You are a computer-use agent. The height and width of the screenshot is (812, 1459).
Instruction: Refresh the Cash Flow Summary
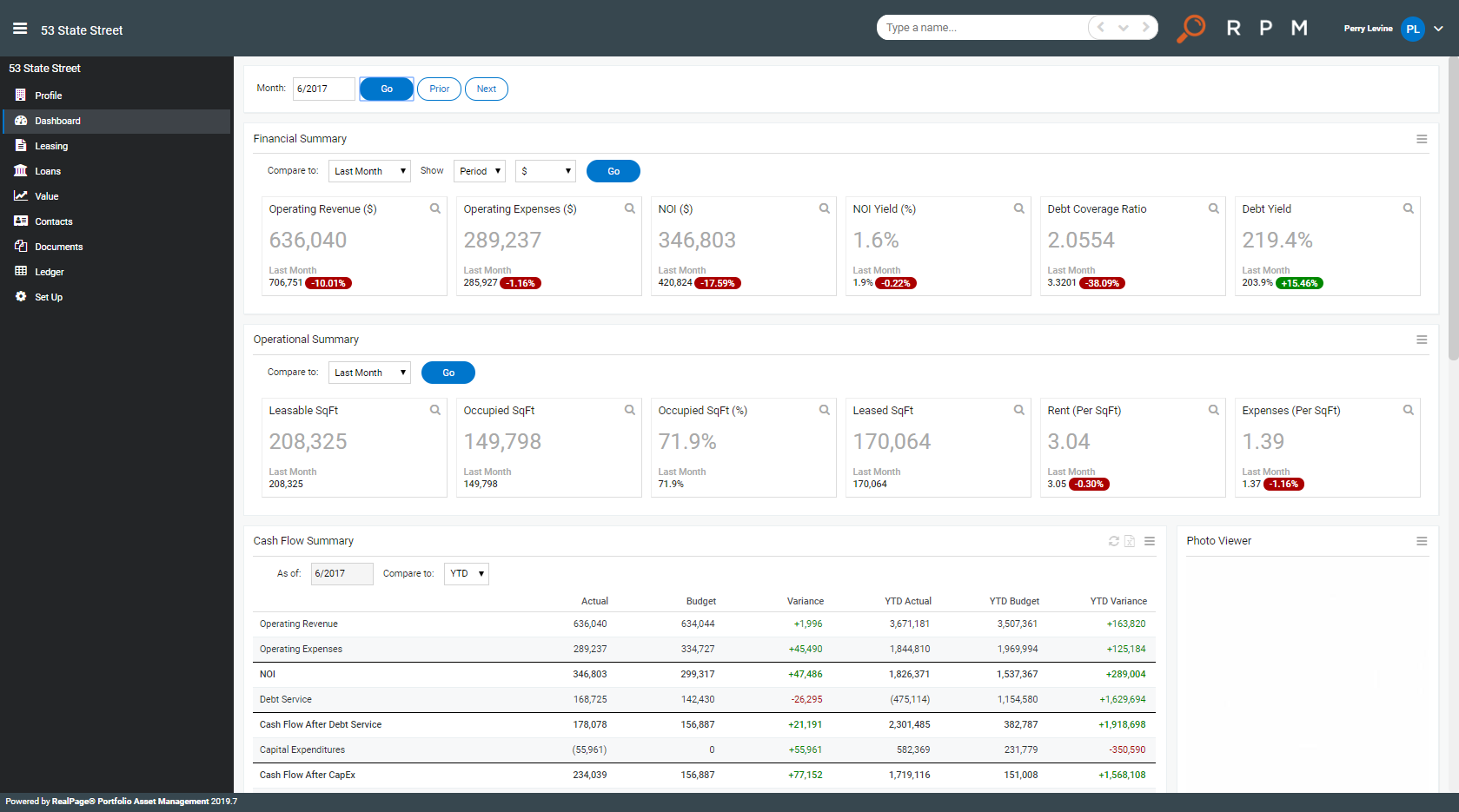click(x=1114, y=541)
